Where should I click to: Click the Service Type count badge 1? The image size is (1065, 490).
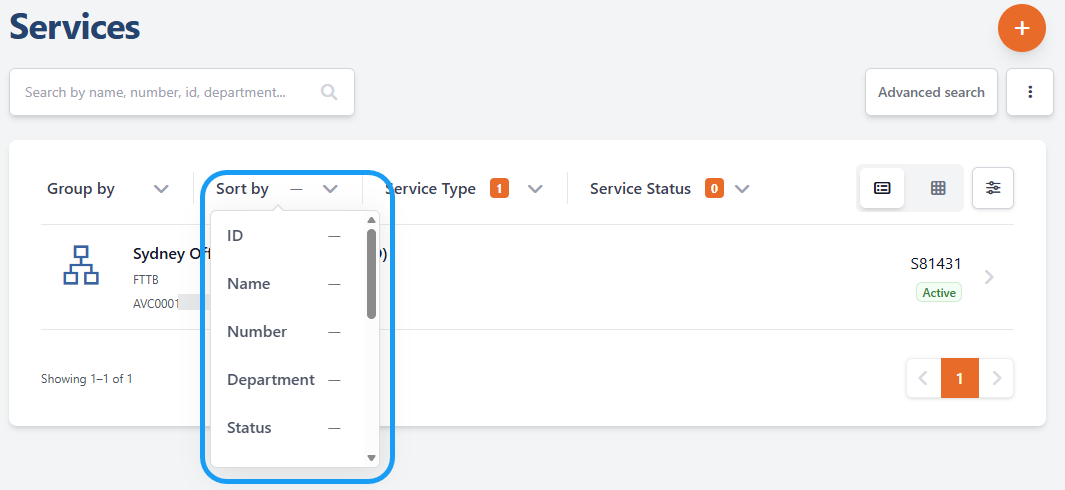499,188
